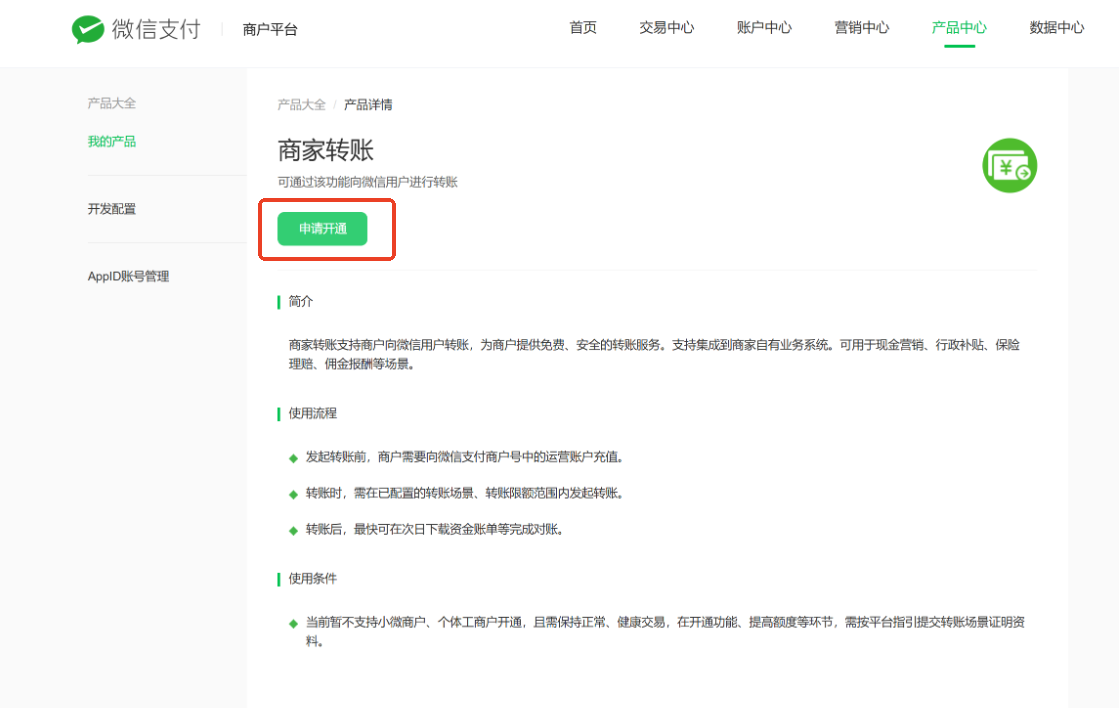Screen dimensions: 1119x708
Task: Click the 商户平台 header label
Action: 270,29
